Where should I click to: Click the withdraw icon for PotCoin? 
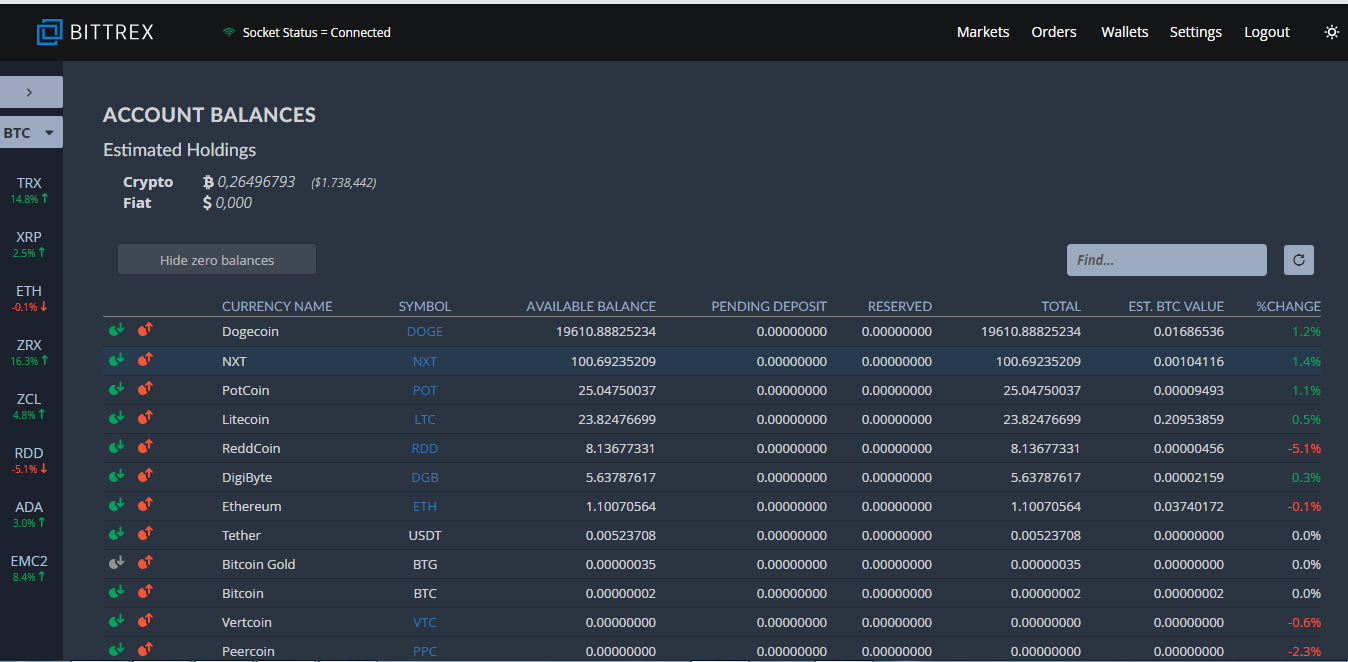[x=145, y=388]
